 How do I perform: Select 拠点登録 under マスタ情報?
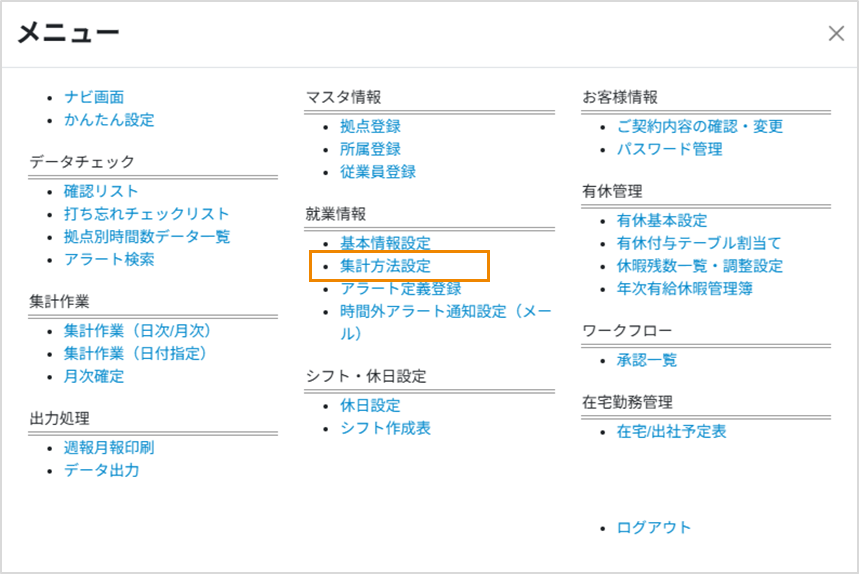click(x=370, y=126)
